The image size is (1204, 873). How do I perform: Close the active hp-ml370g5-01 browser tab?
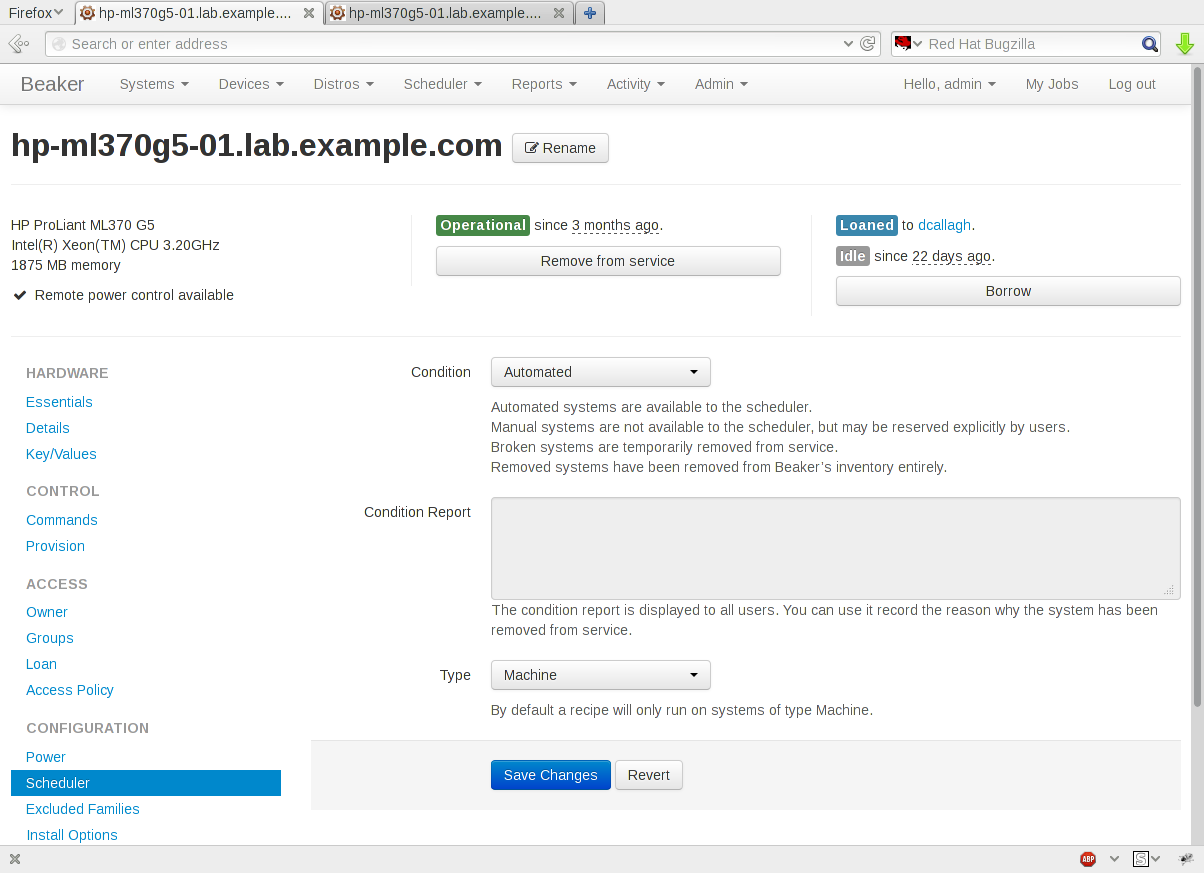click(x=309, y=13)
